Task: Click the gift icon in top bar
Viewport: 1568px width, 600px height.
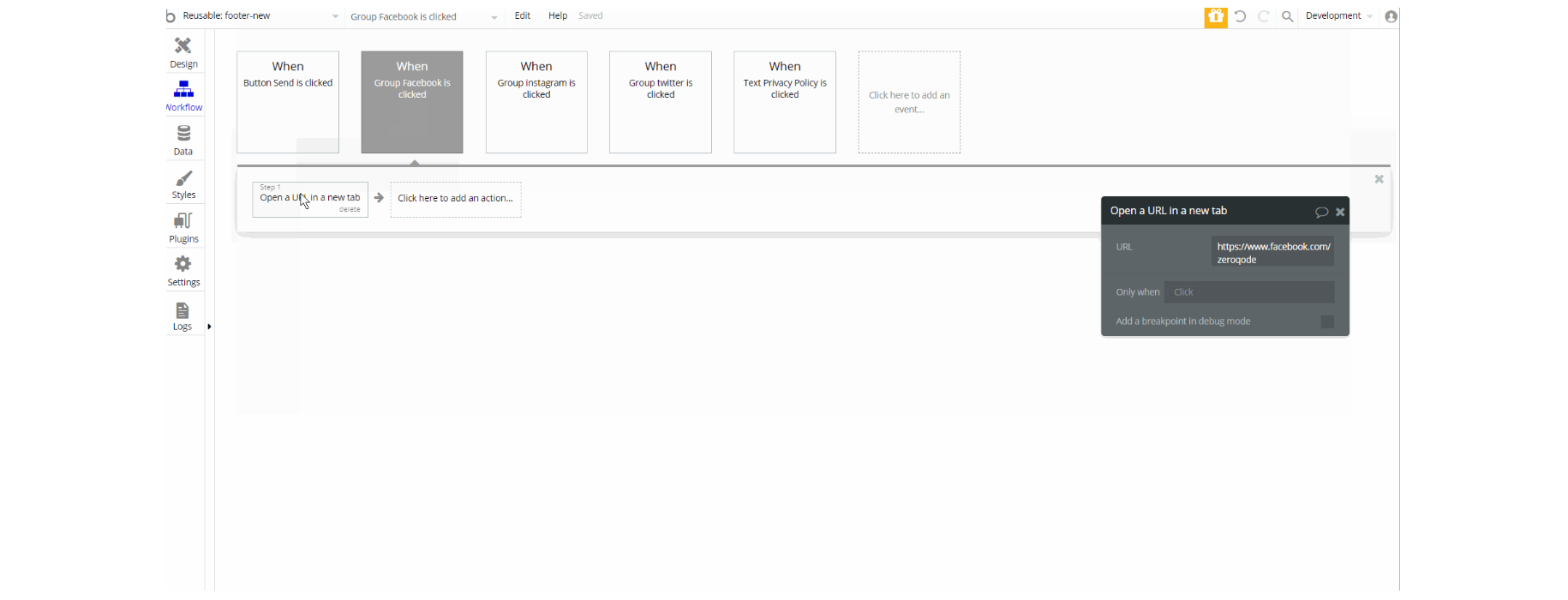Action: [1215, 16]
